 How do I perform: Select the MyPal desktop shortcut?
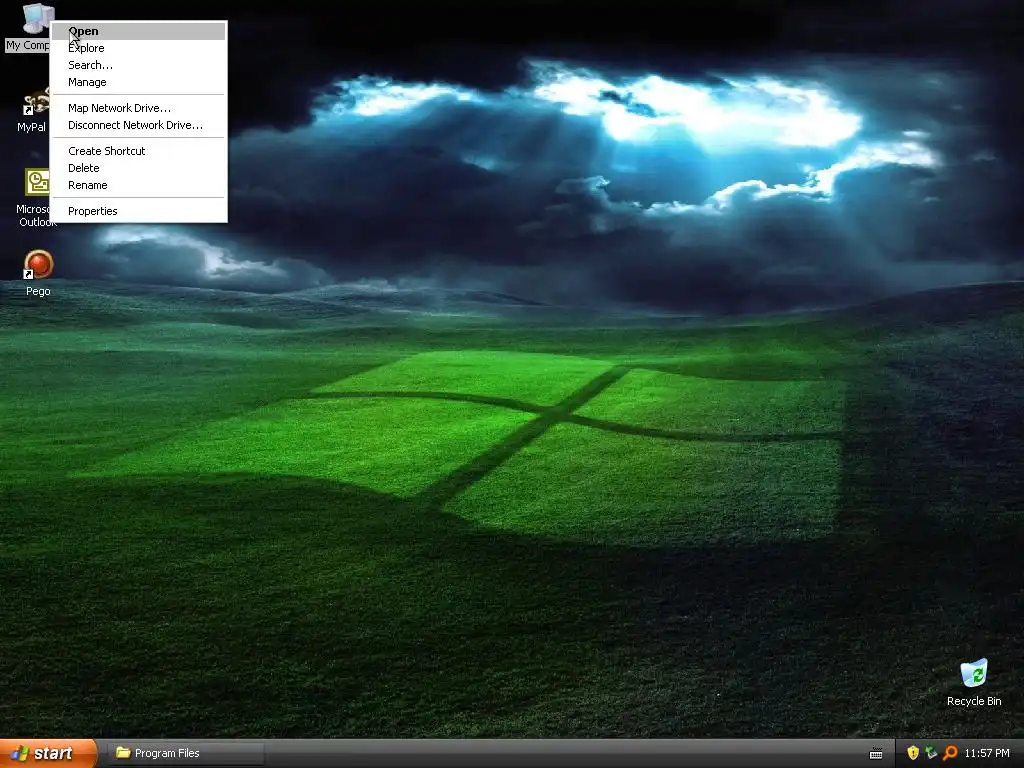click(33, 110)
